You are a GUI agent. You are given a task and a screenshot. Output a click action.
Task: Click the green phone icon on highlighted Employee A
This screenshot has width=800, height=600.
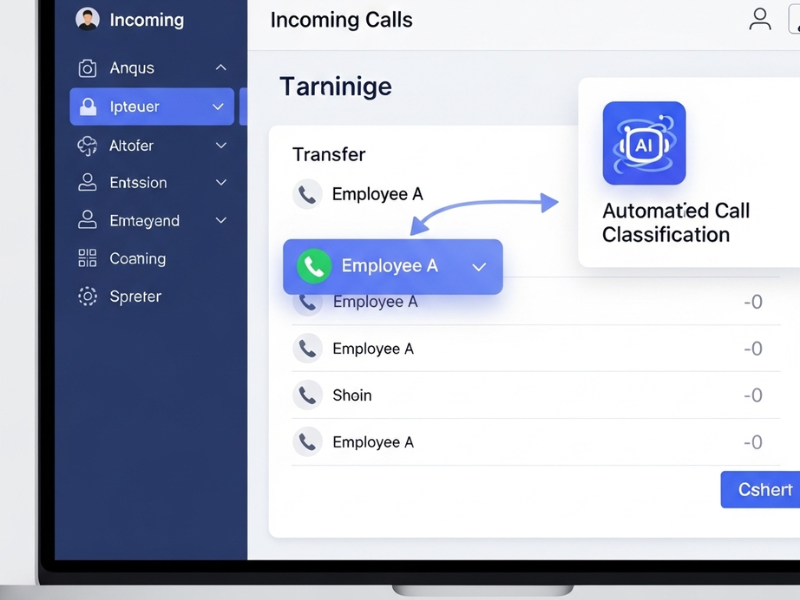[314, 266]
